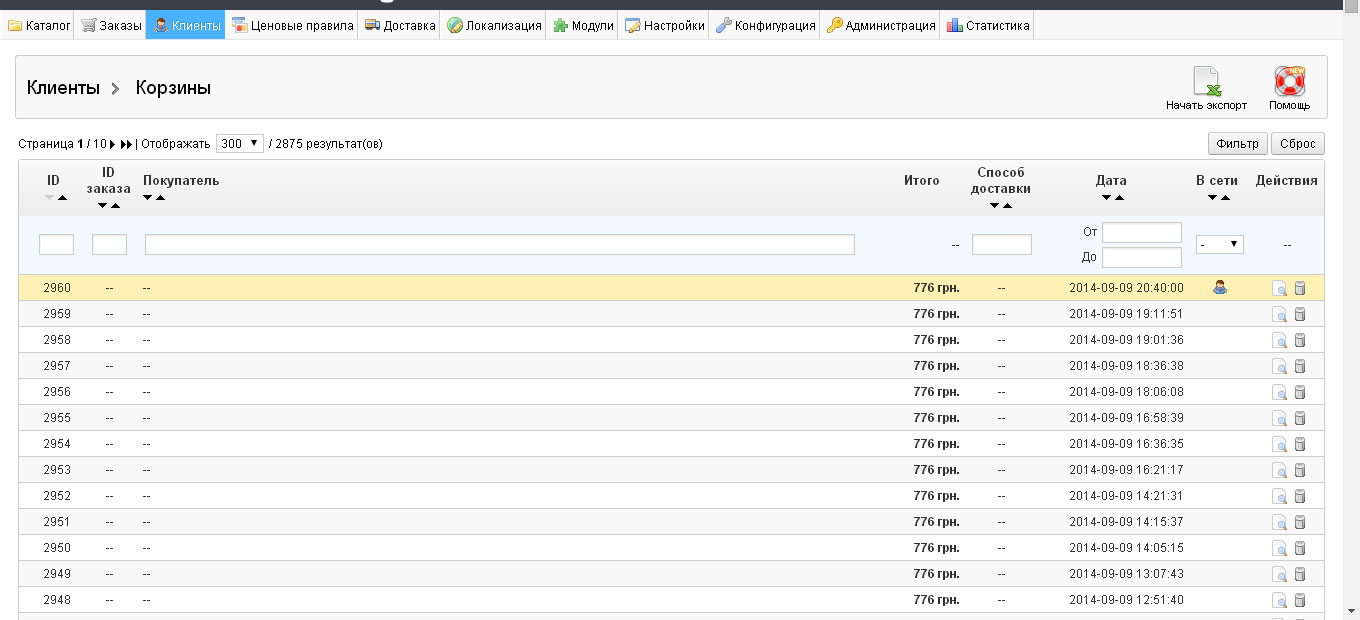This screenshot has width=1360, height=620.
Task: Sort В сети column ascending
Action: pyautogui.click(x=1226, y=198)
